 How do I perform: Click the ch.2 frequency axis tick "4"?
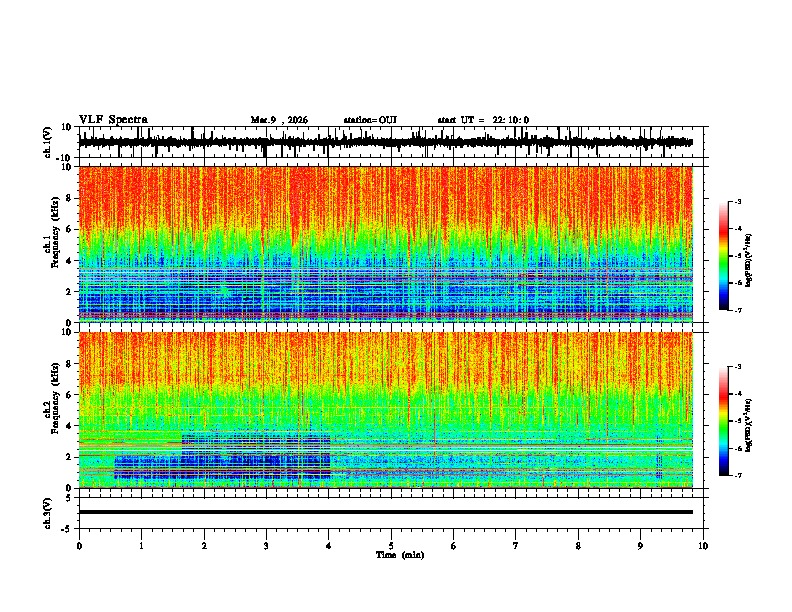coord(69,426)
